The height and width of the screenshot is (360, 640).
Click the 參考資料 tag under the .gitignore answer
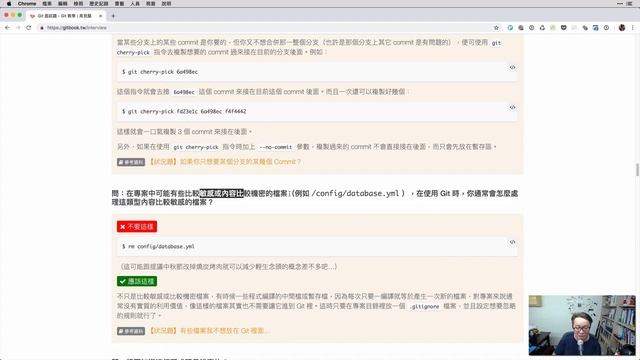(x=131, y=331)
